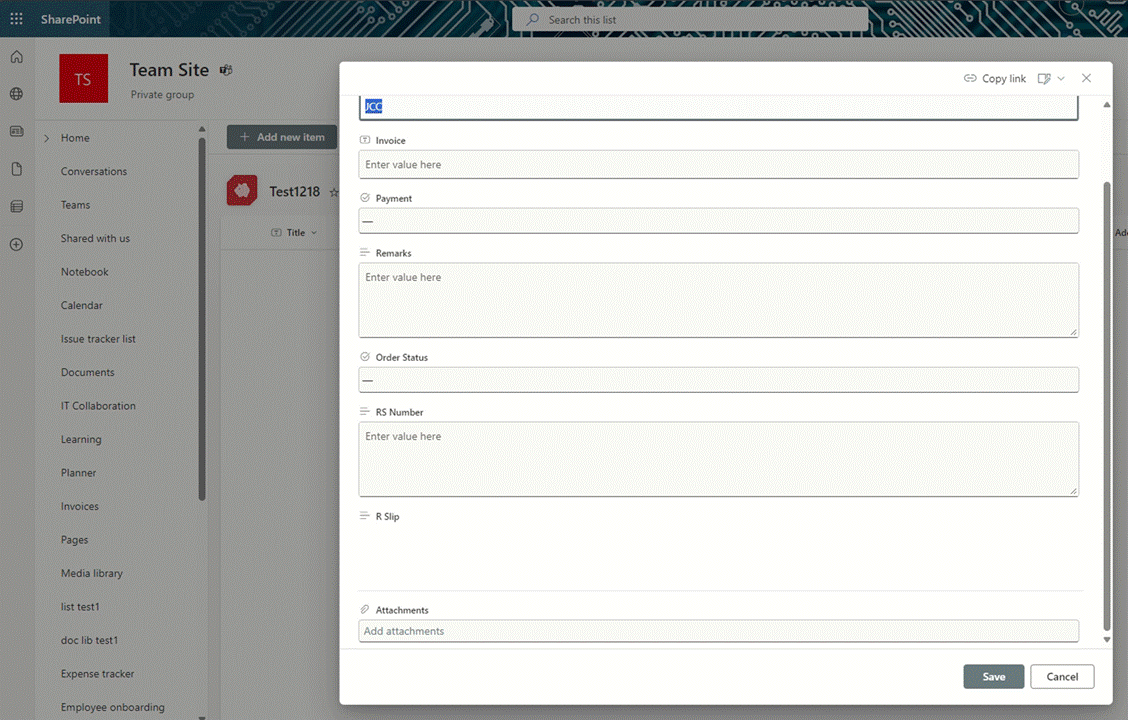Click the Invoice text field

coord(719,165)
